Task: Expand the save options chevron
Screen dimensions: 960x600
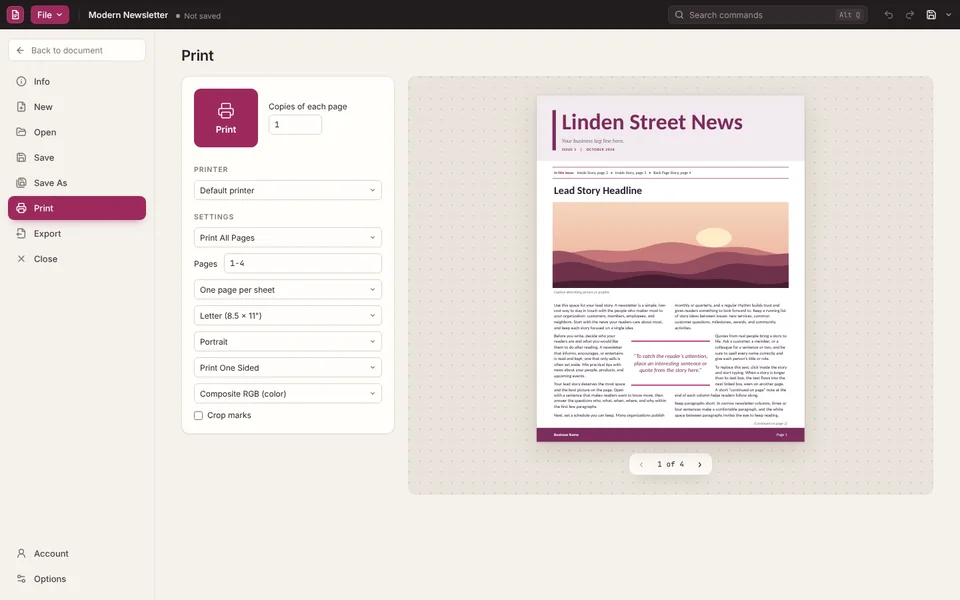Action: 948,15
